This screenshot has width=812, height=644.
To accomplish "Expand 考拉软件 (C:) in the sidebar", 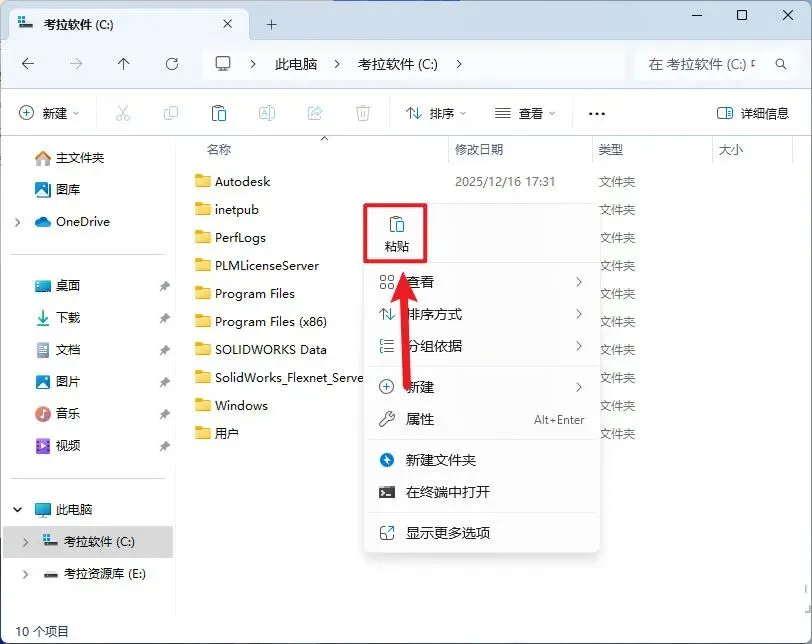I will pyautogui.click(x=25, y=542).
